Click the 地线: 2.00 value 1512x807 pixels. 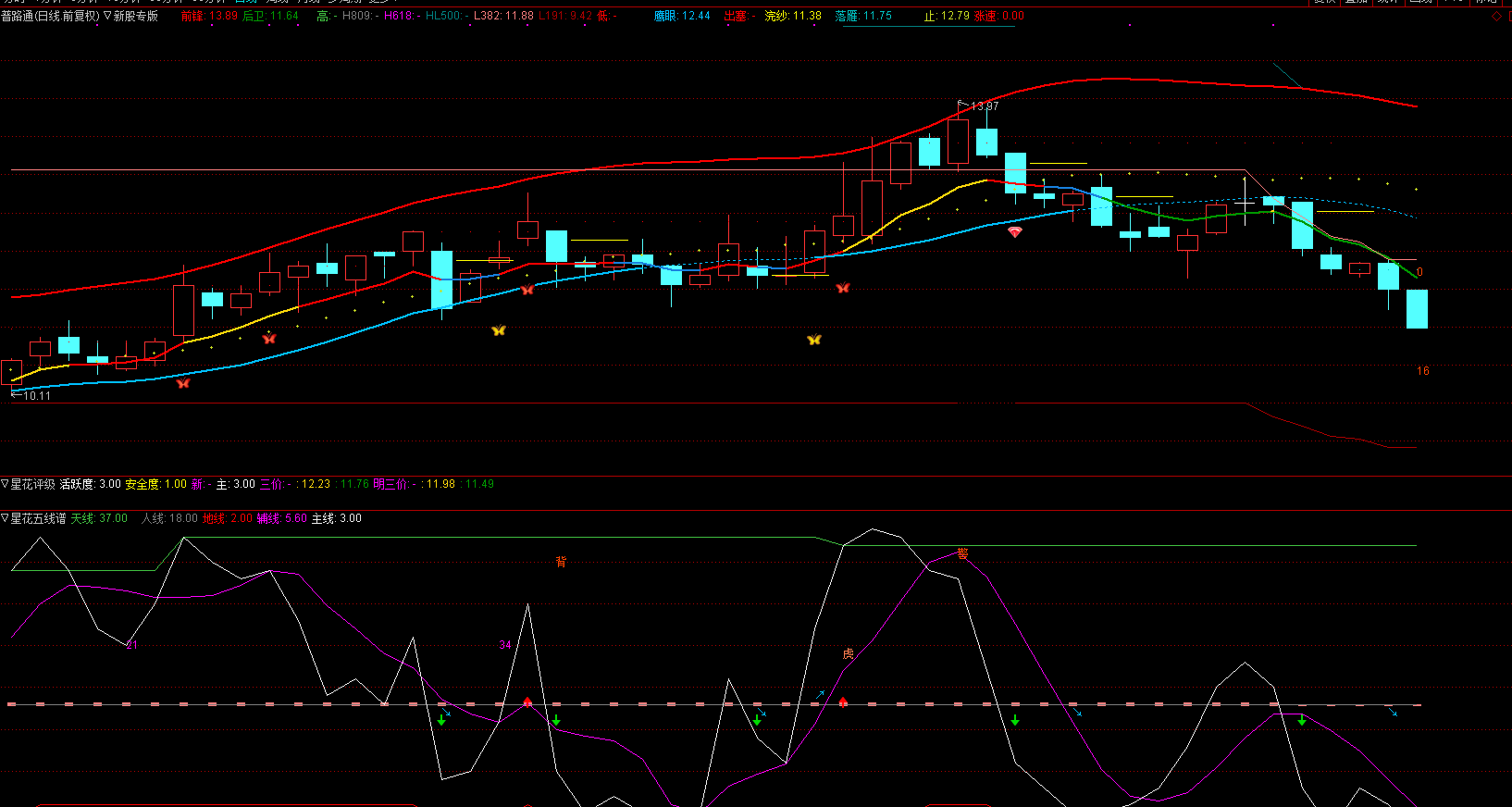tap(227, 518)
